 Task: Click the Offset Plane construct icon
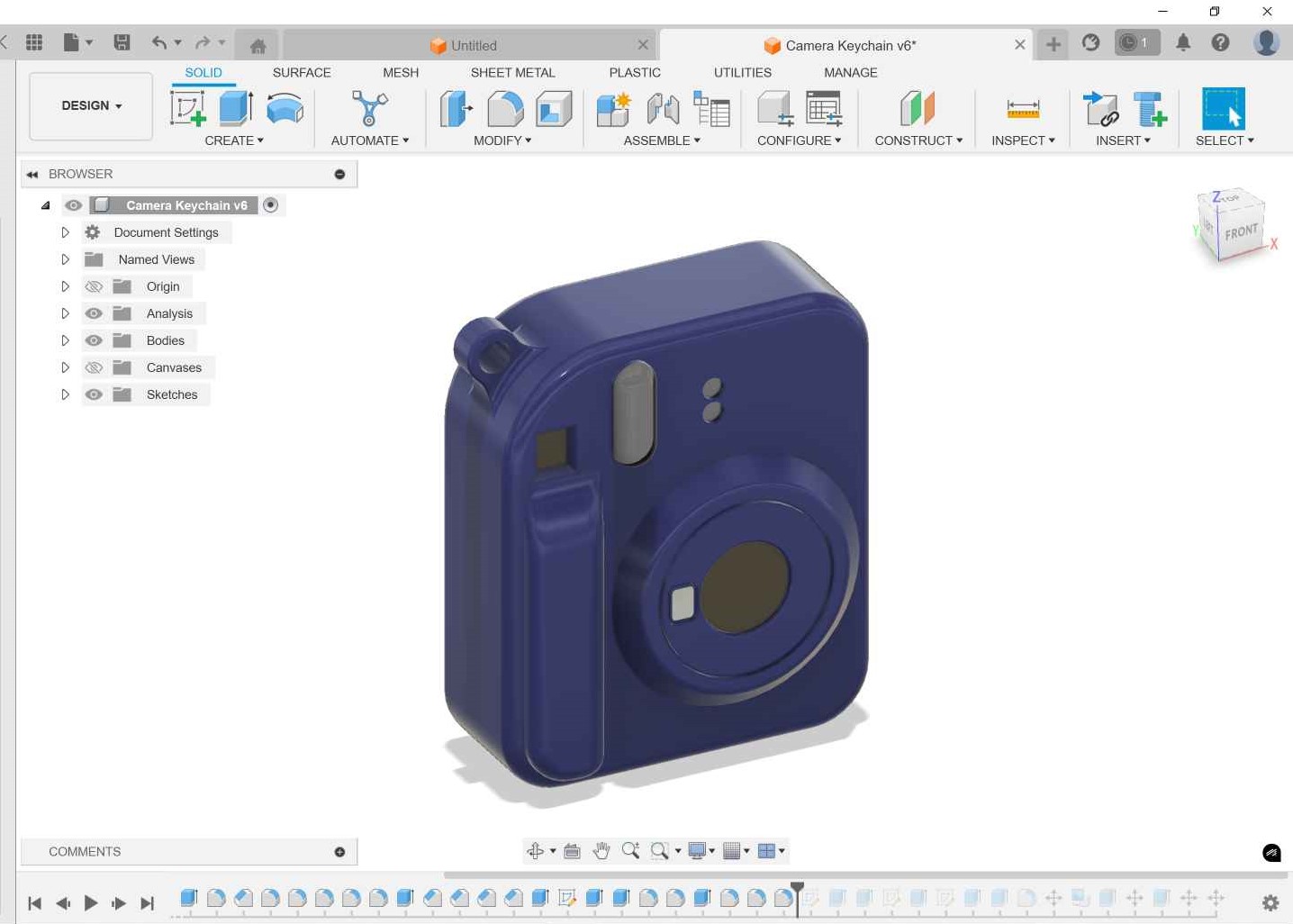click(x=918, y=109)
